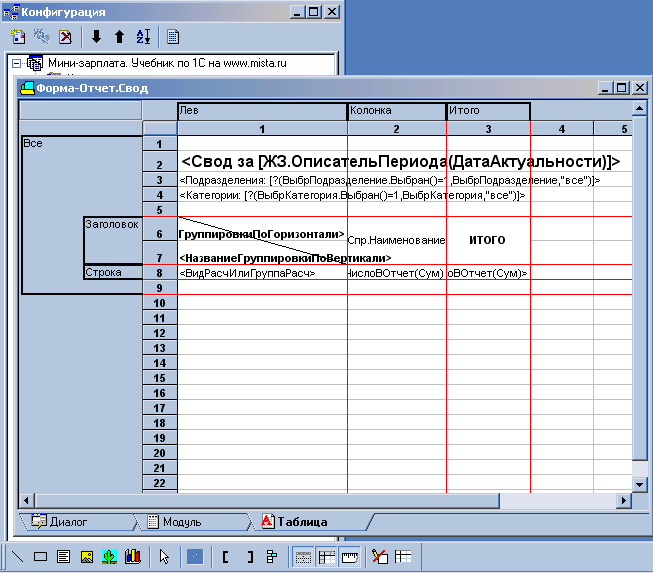This screenshot has width=653, height=573.
Task: Switch to the Диалог tab
Action: point(68,522)
